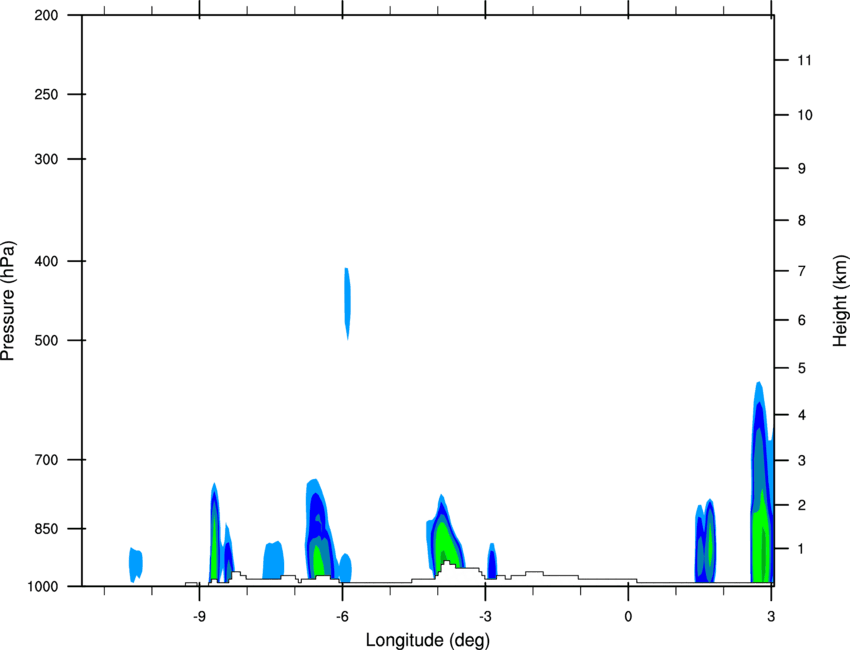Click the 200 pressure tick label
Viewport: 850px width, 650px height.
[46, 15]
